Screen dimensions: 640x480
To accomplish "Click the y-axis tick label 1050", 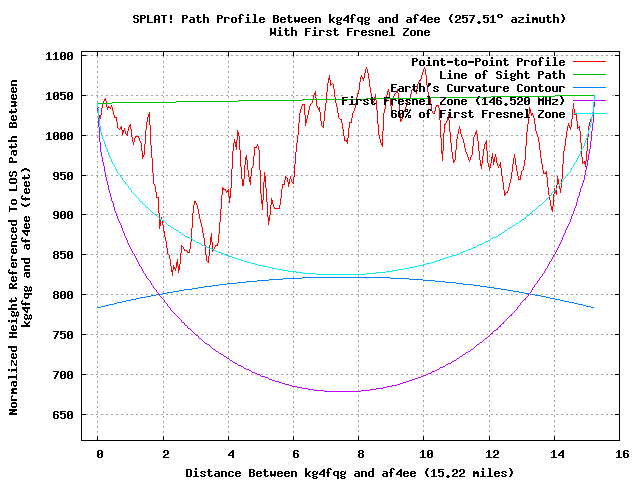I will point(59,96).
